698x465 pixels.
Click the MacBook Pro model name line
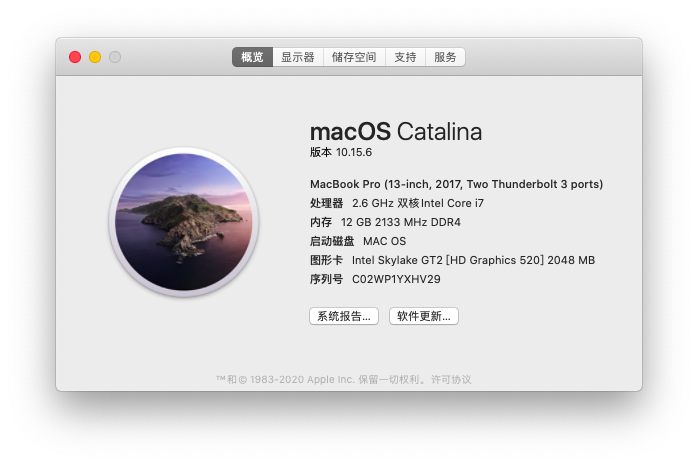pos(456,184)
